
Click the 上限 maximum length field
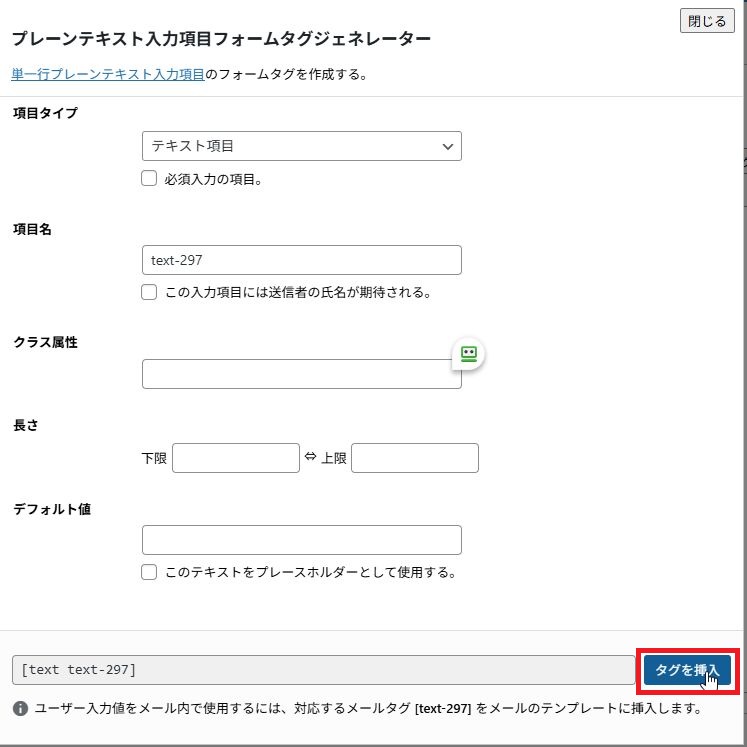[415, 458]
